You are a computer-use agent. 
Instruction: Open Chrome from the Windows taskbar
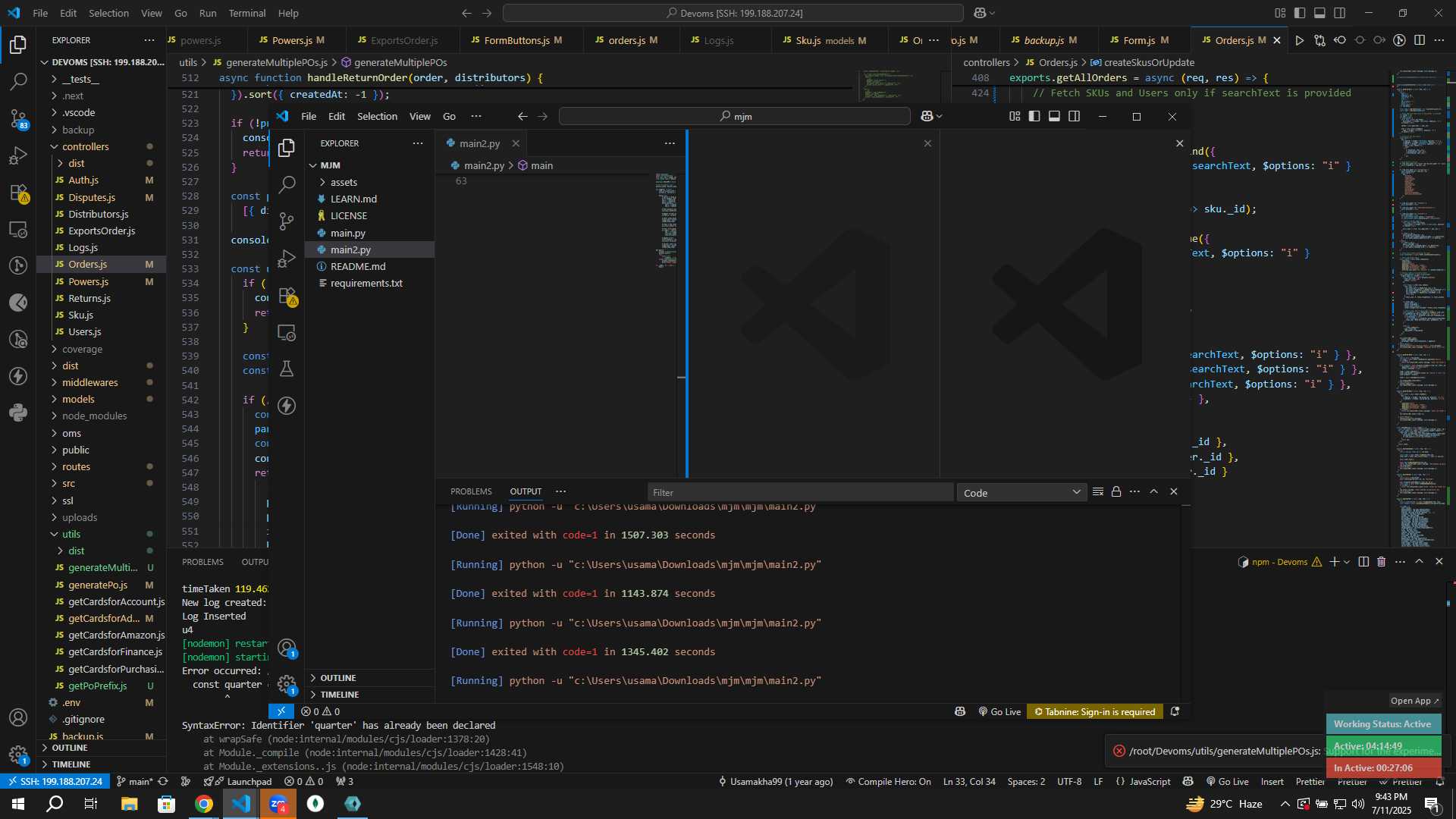point(203,804)
